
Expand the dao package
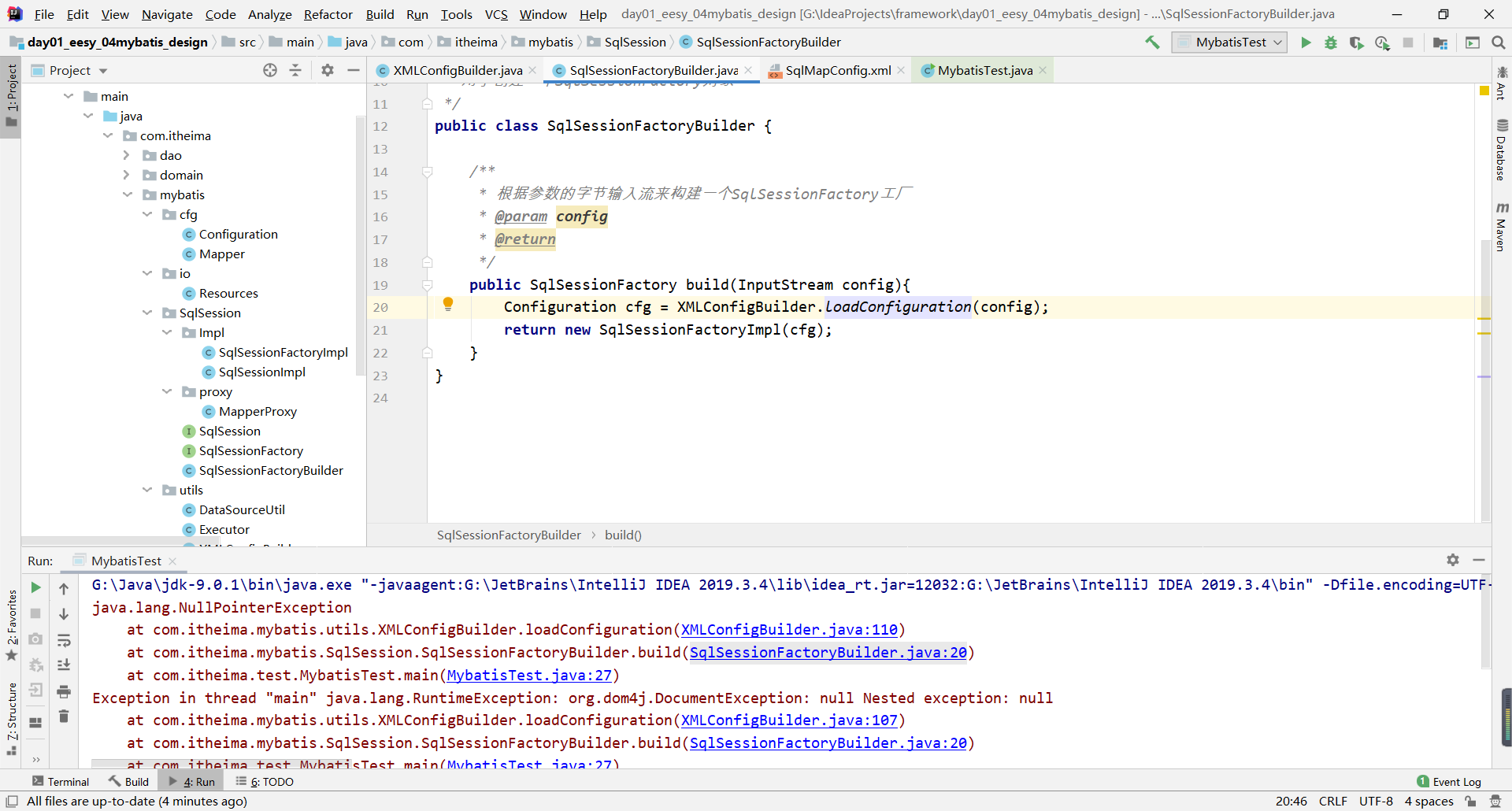point(127,155)
